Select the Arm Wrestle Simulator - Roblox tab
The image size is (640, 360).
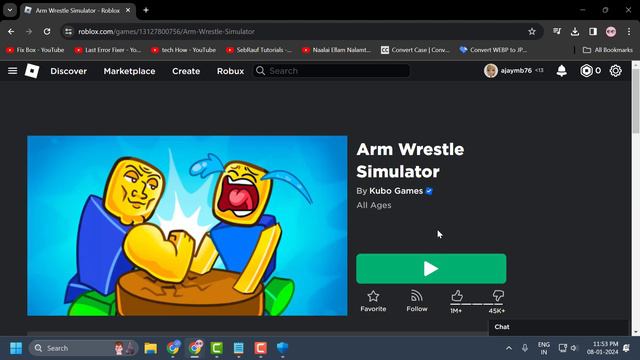[x=78, y=10]
